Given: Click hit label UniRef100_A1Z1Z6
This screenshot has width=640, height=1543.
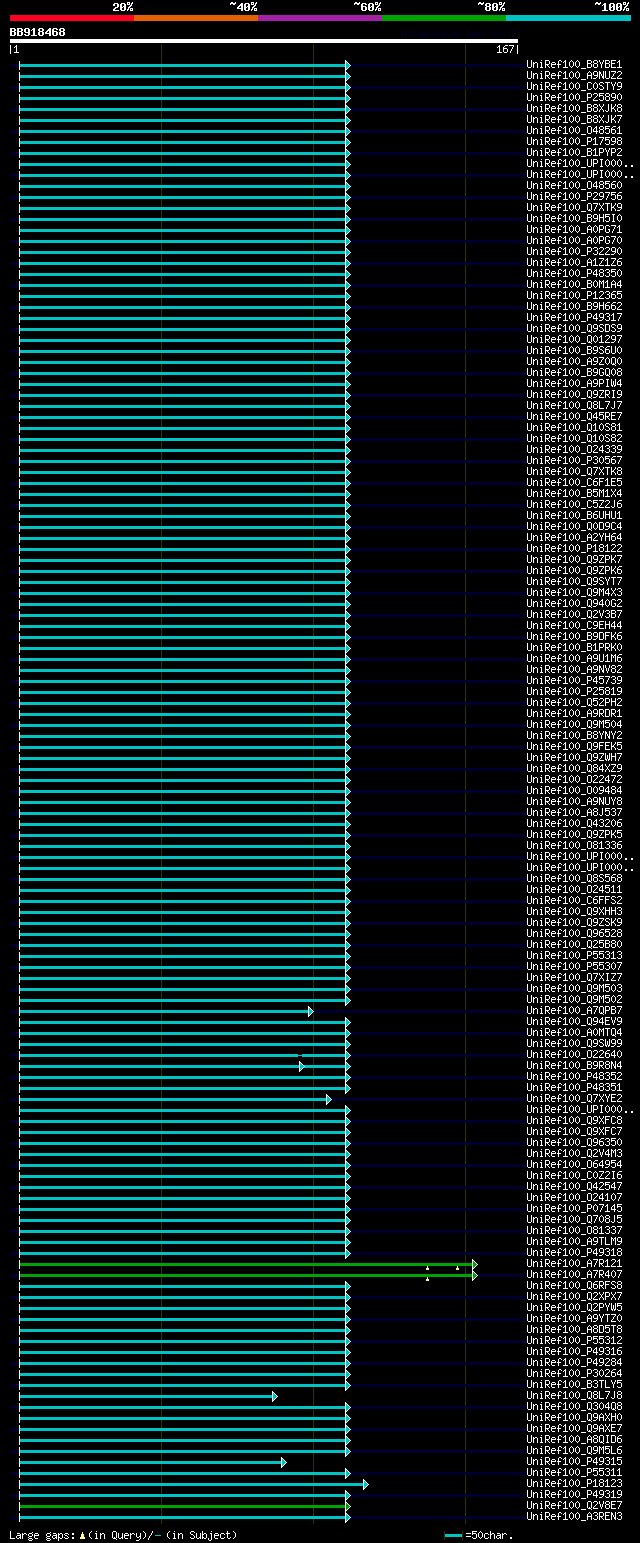Looking at the screenshot, I should pyautogui.click(x=574, y=263).
